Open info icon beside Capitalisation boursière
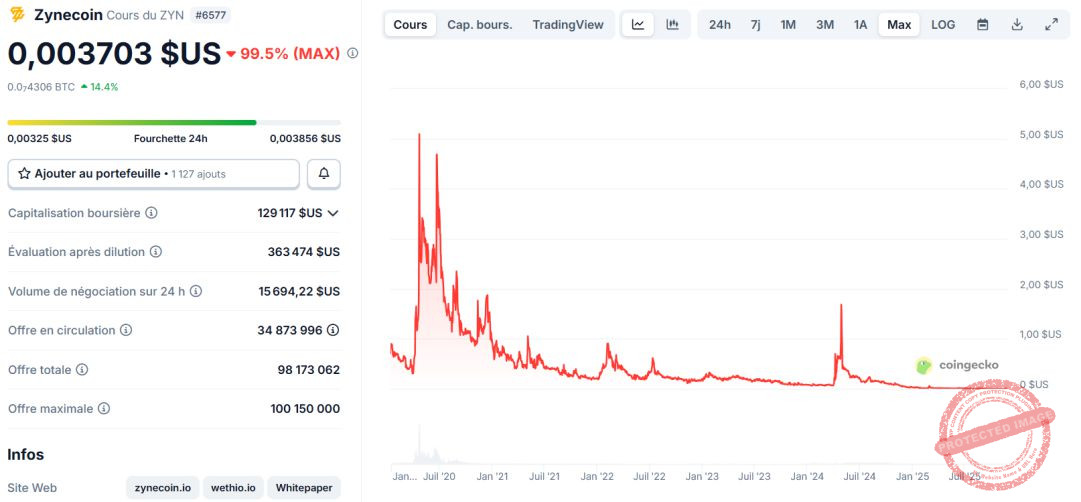The width and height of the screenshot is (1081, 502). pyautogui.click(x=152, y=213)
